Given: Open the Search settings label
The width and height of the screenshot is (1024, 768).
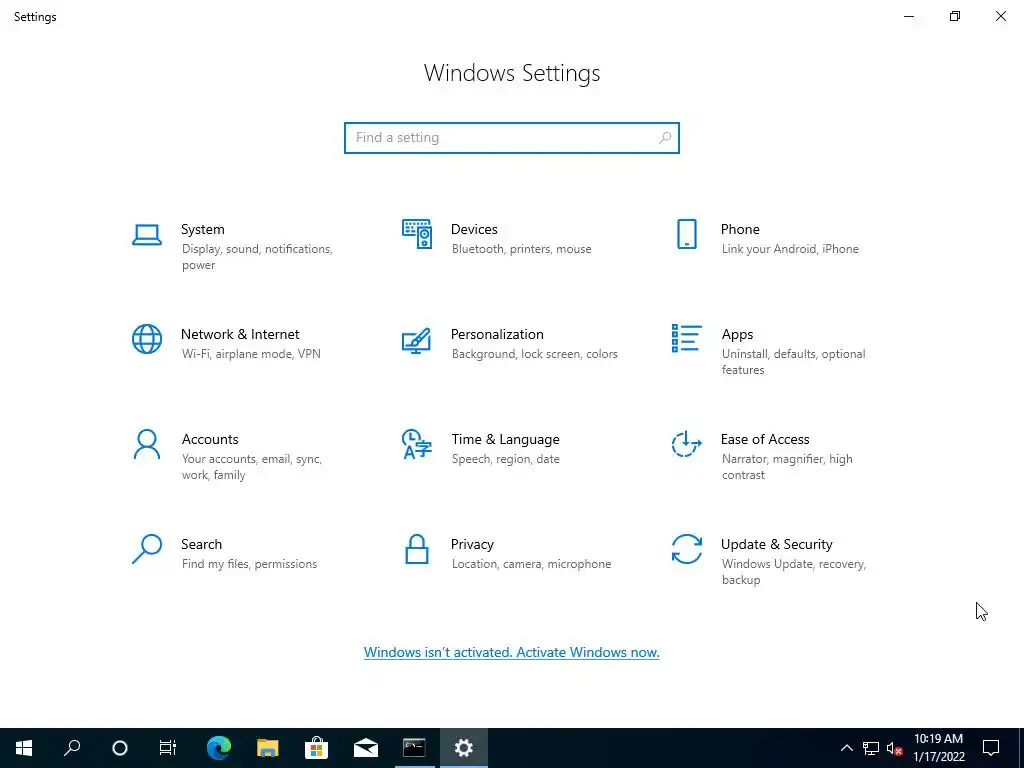Looking at the screenshot, I should click(201, 545).
